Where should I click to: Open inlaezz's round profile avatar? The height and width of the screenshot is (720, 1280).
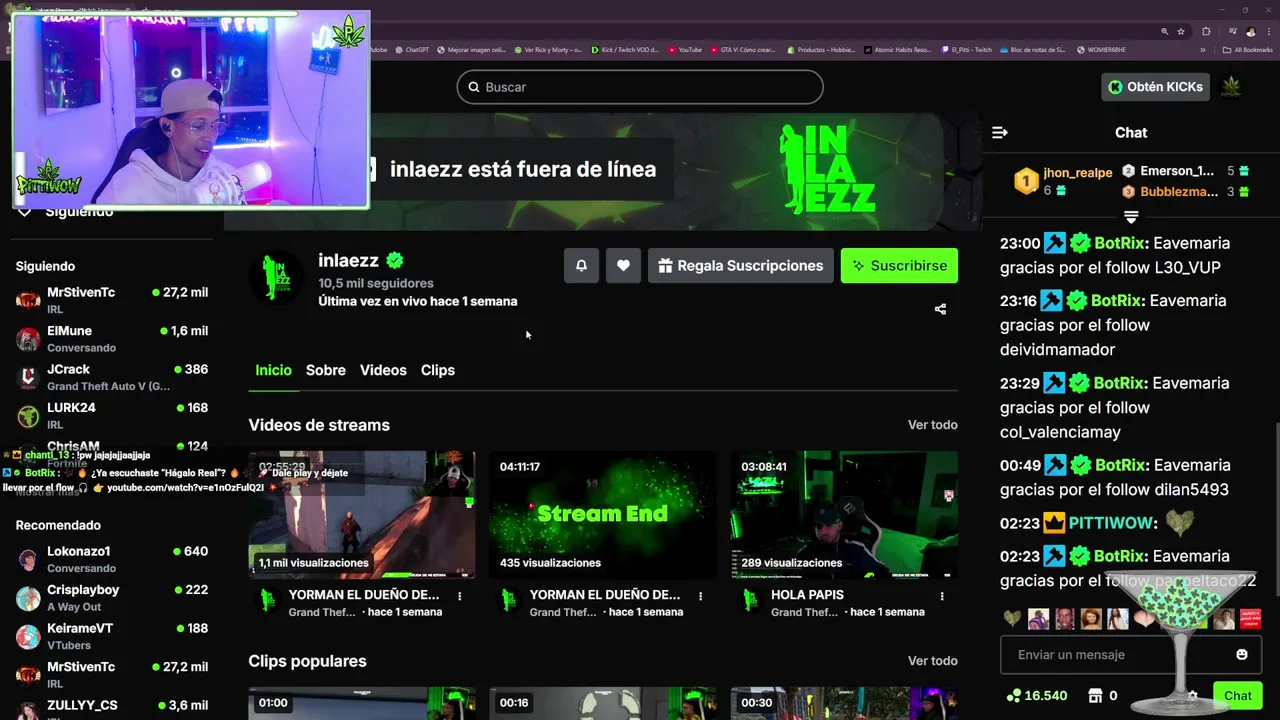[x=276, y=276]
